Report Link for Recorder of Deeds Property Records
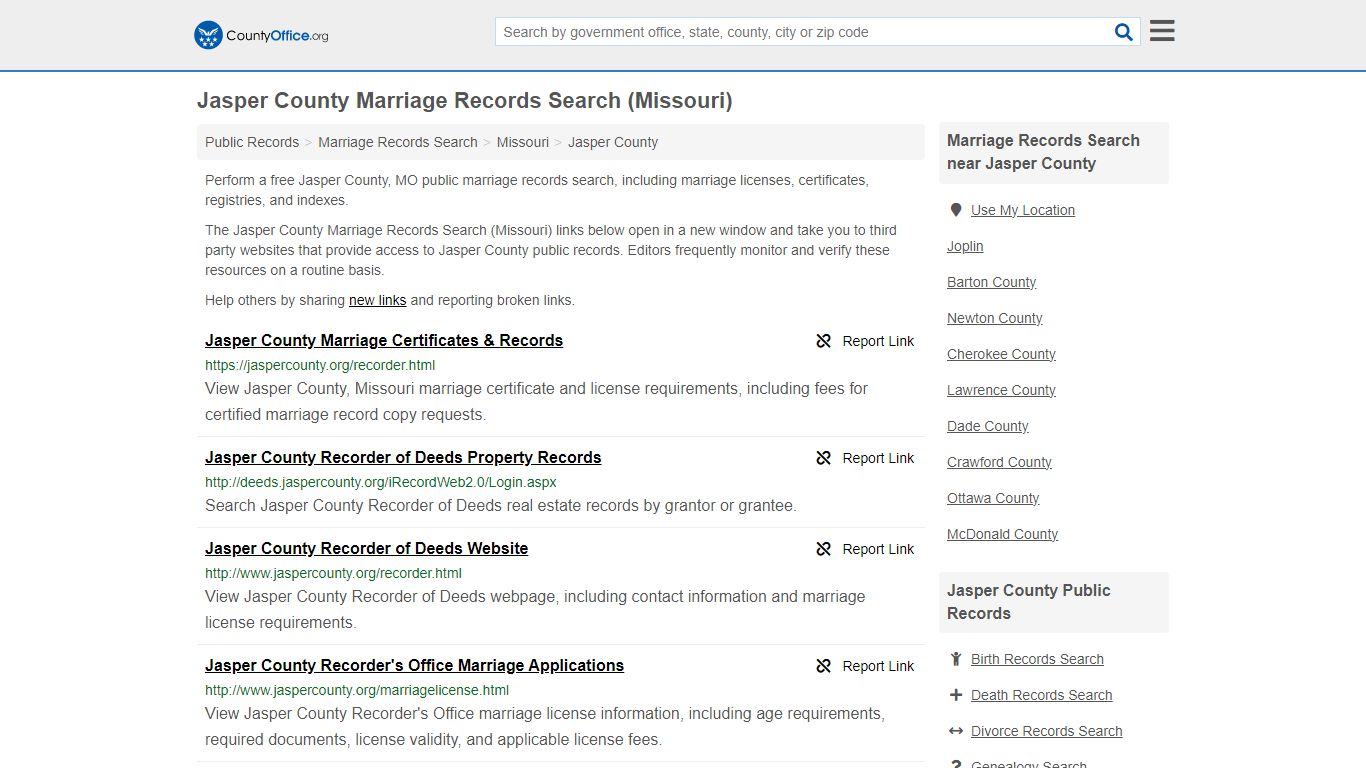Viewport: 1366px width, 768px height. pyautogui.click(x=878, y=458)
